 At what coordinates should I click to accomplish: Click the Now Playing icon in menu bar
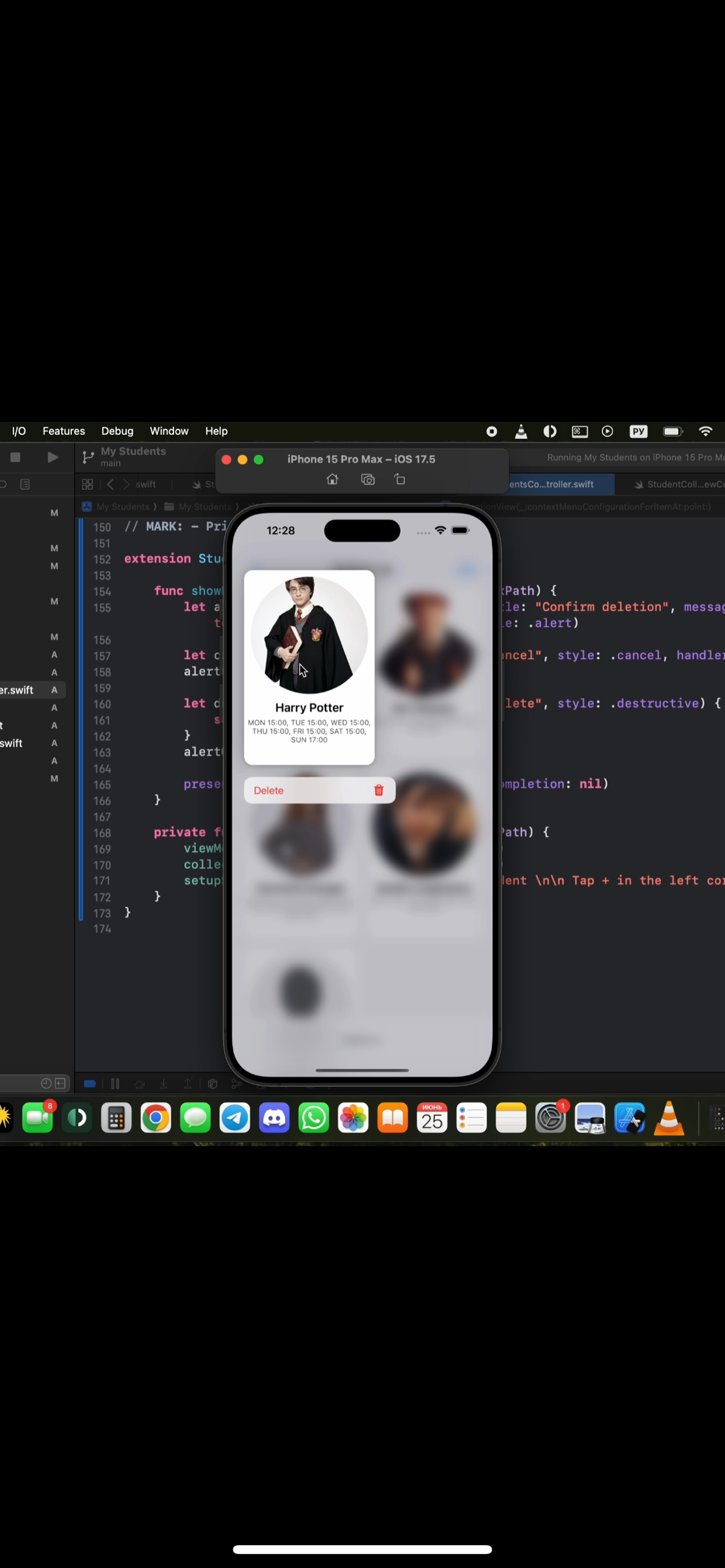tap(607, 431)
